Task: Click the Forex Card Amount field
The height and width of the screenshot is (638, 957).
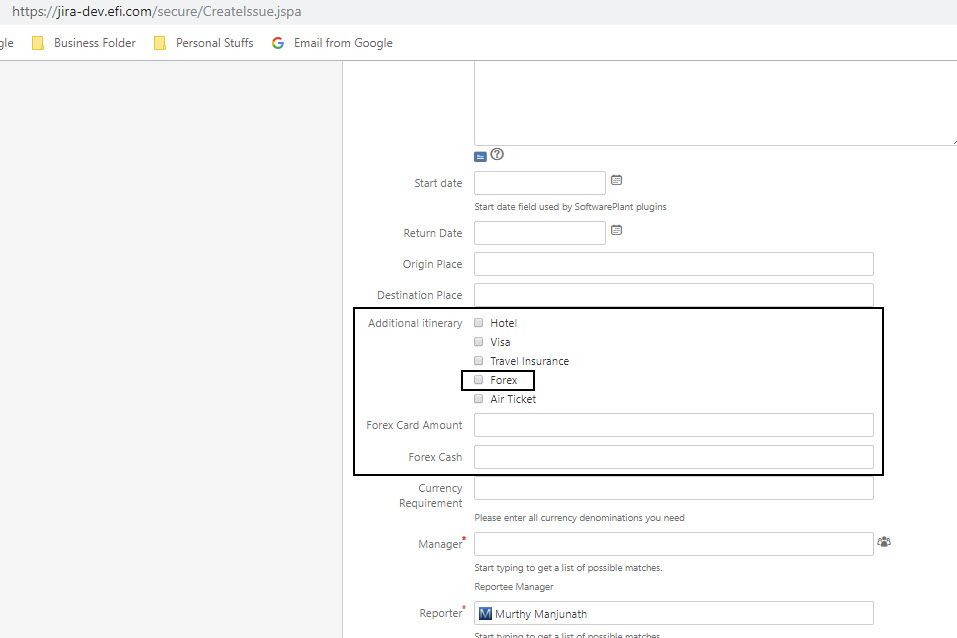Action: click(x=673, y=425)
